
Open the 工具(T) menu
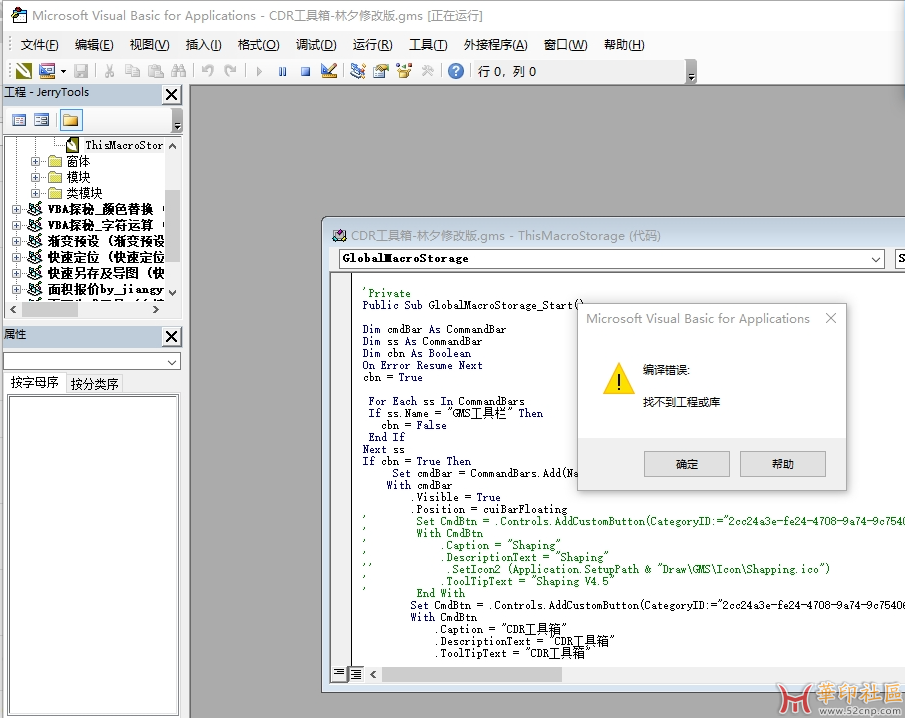click(x=428, y=44)
